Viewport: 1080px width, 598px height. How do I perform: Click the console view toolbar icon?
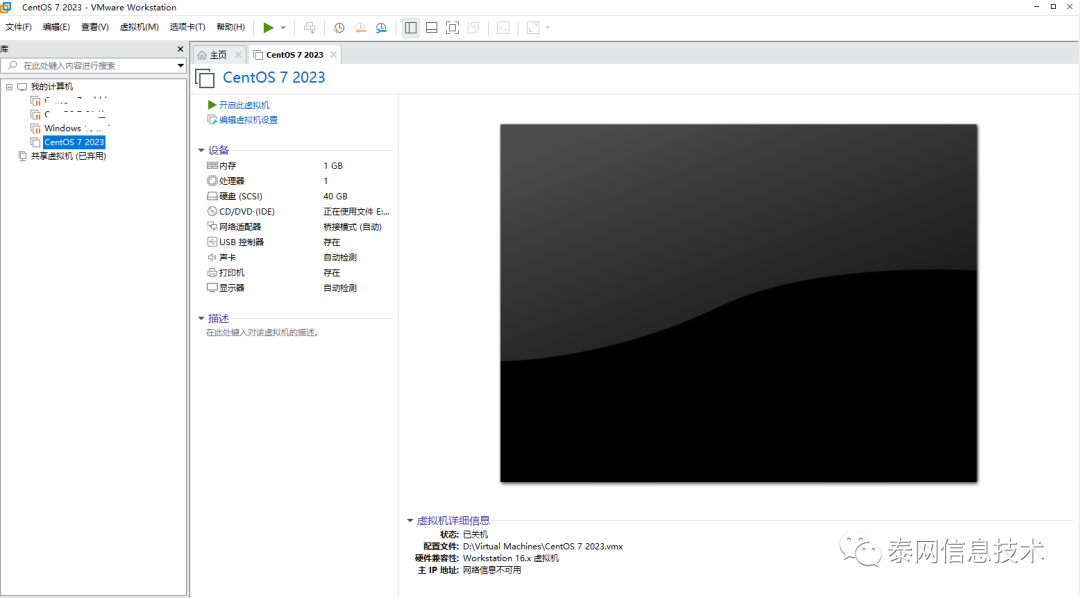click(503, 28)
